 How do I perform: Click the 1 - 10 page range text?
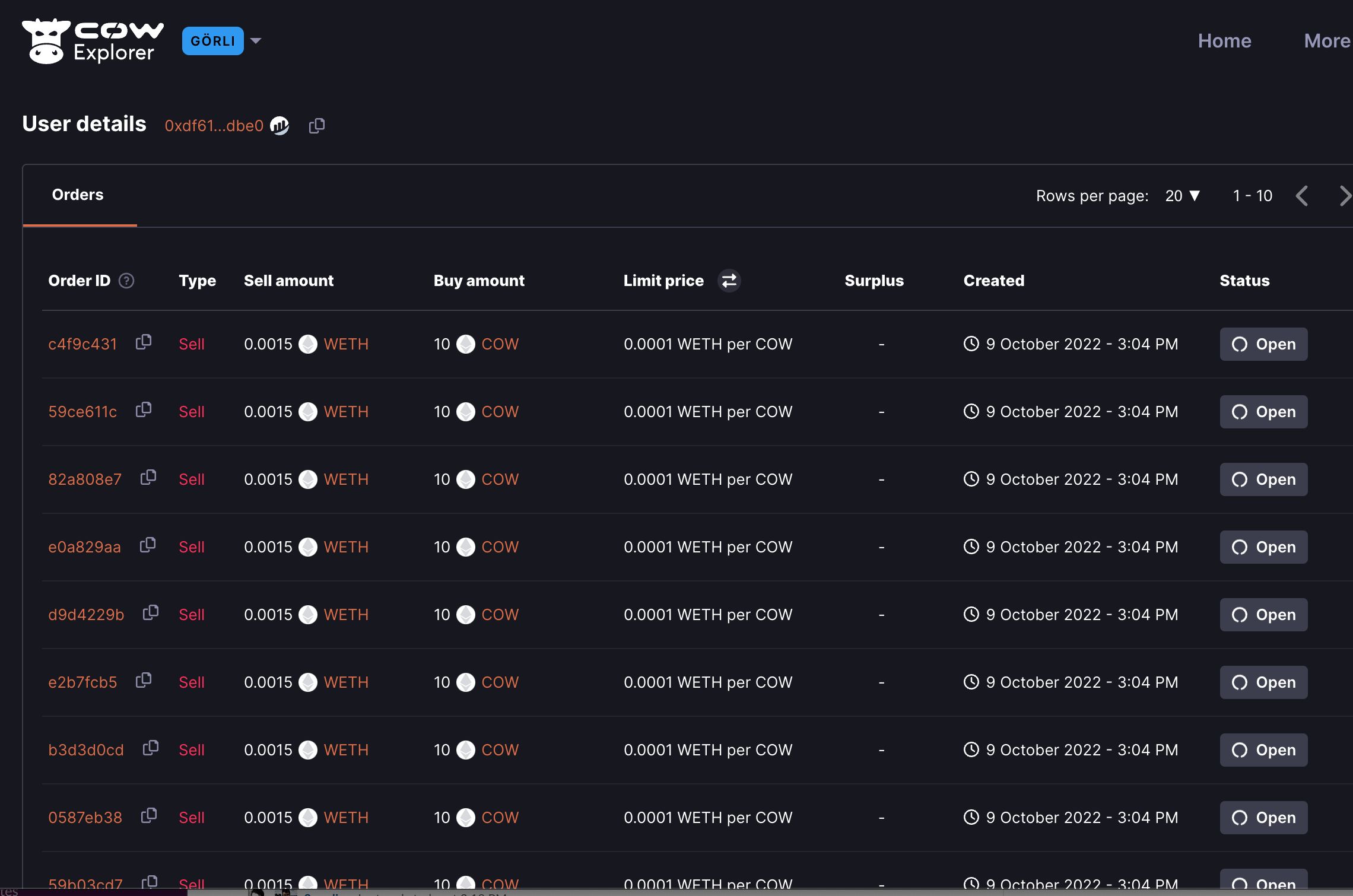pyautogui.click(x=1253, y=196)
